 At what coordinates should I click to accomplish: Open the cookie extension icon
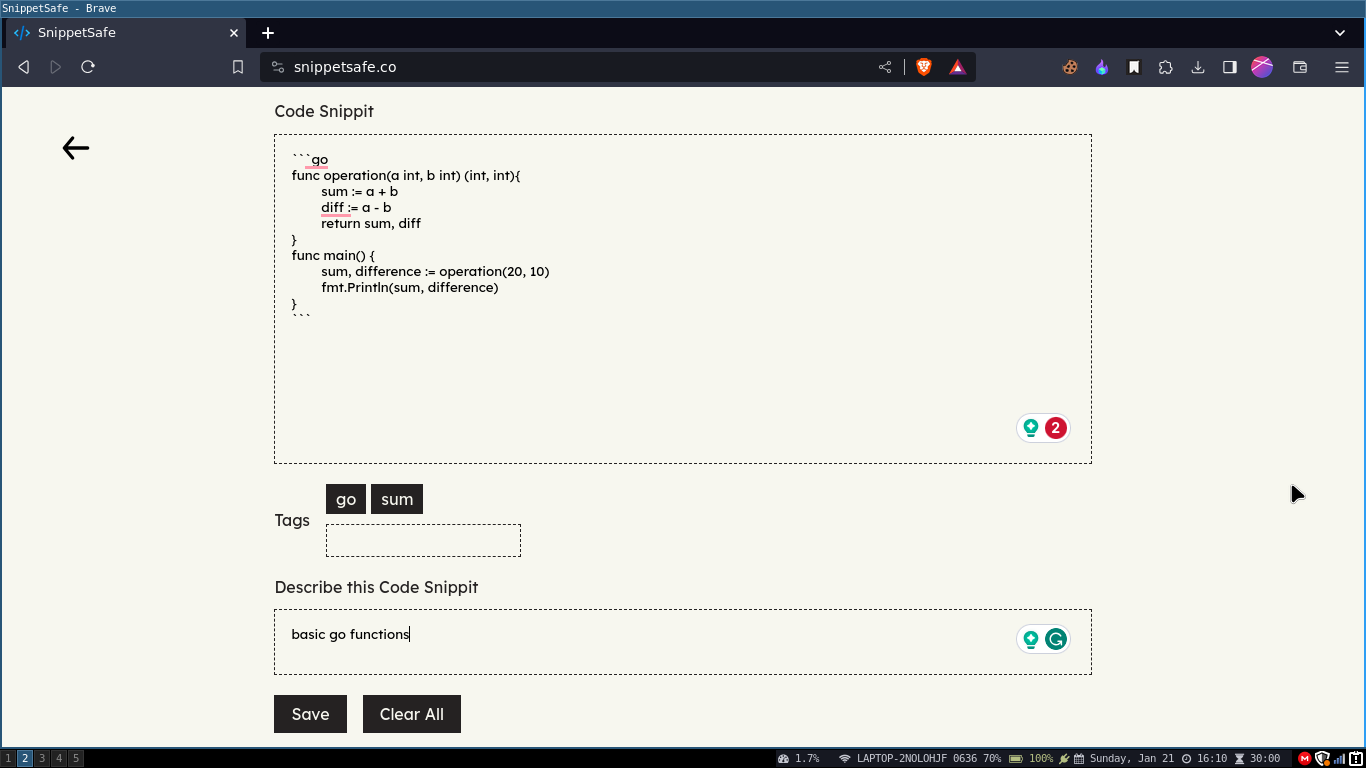(x=1070, y=67)
